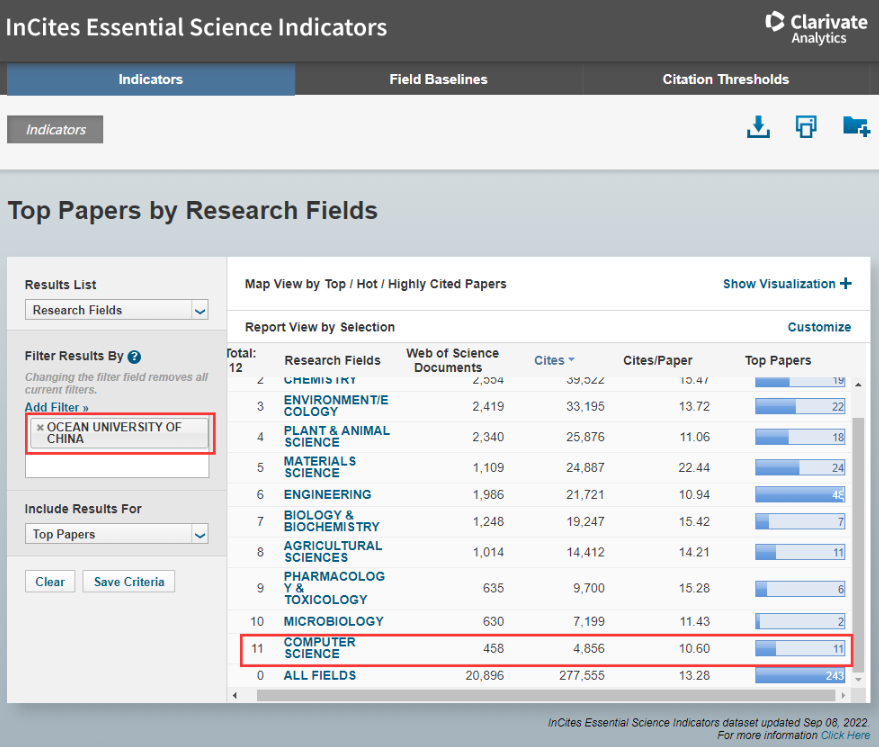Click the plus icon beside Show Visualization

(x=846, y=284)
